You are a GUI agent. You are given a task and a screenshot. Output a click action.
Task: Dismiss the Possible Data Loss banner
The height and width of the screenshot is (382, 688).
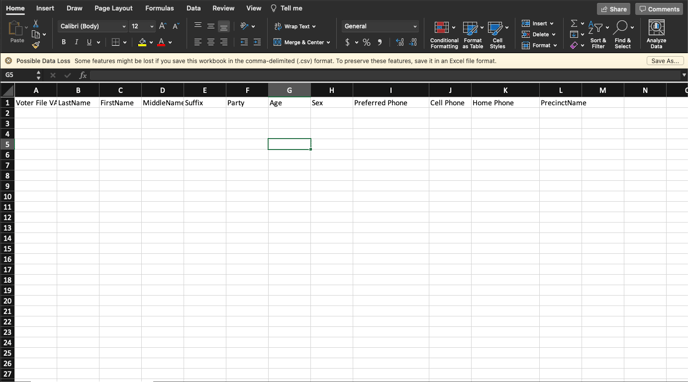coord(8,61)
